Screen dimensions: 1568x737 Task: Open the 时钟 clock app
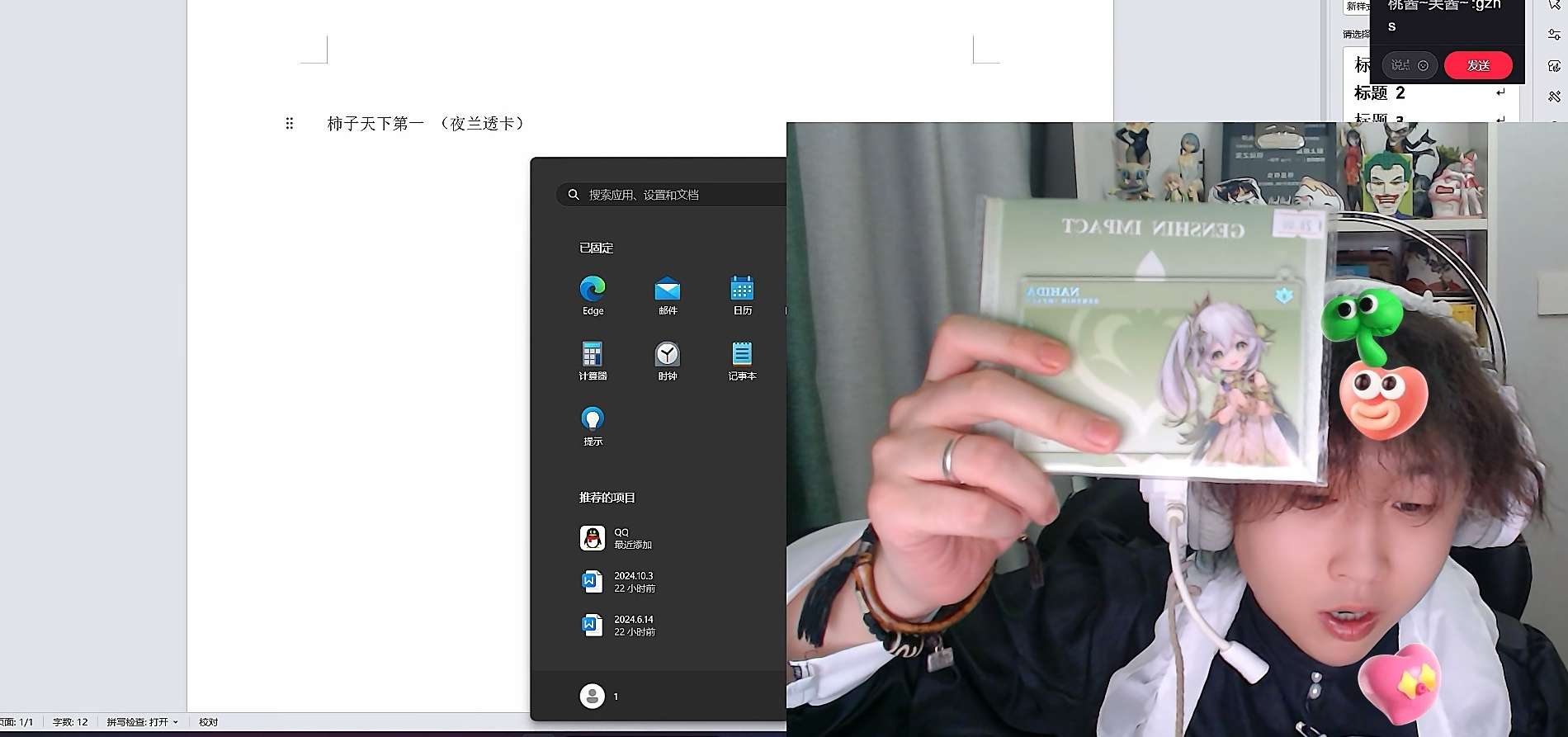pyautogui.click(x=668, y=361)
